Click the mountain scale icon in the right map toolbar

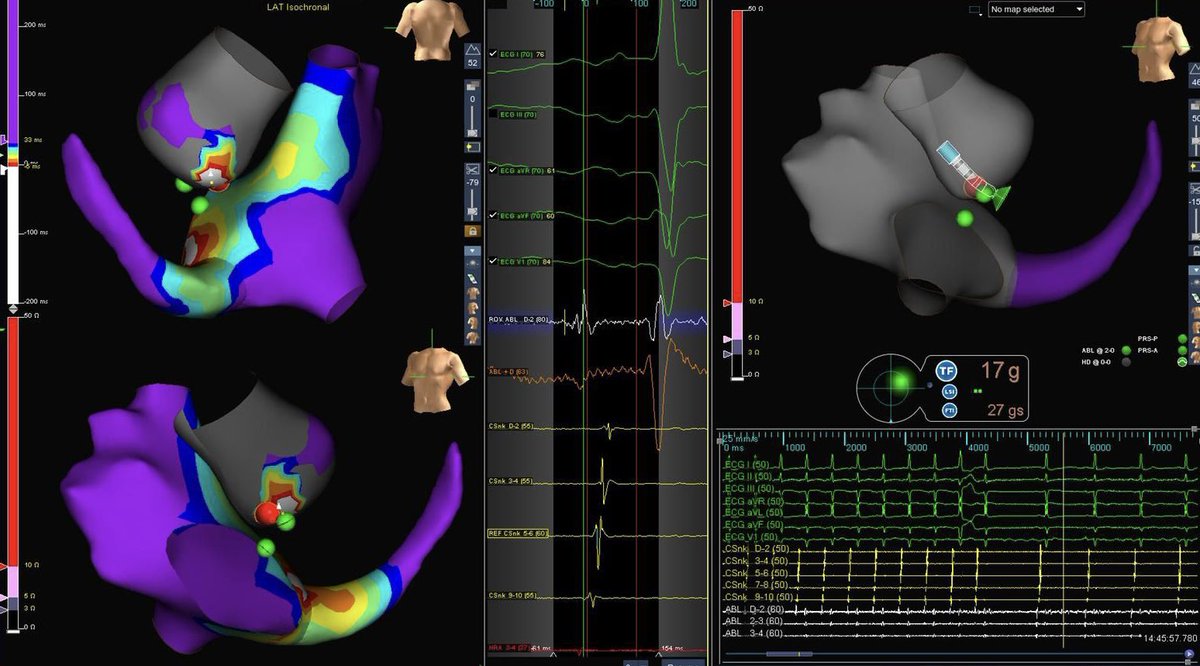click(1194, 68)
